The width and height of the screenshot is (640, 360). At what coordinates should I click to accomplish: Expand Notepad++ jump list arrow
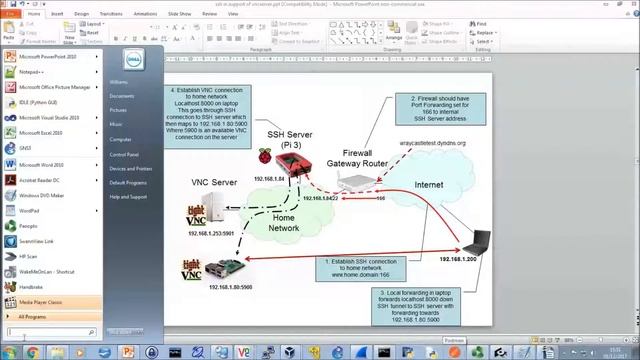(x=97, y=72)
